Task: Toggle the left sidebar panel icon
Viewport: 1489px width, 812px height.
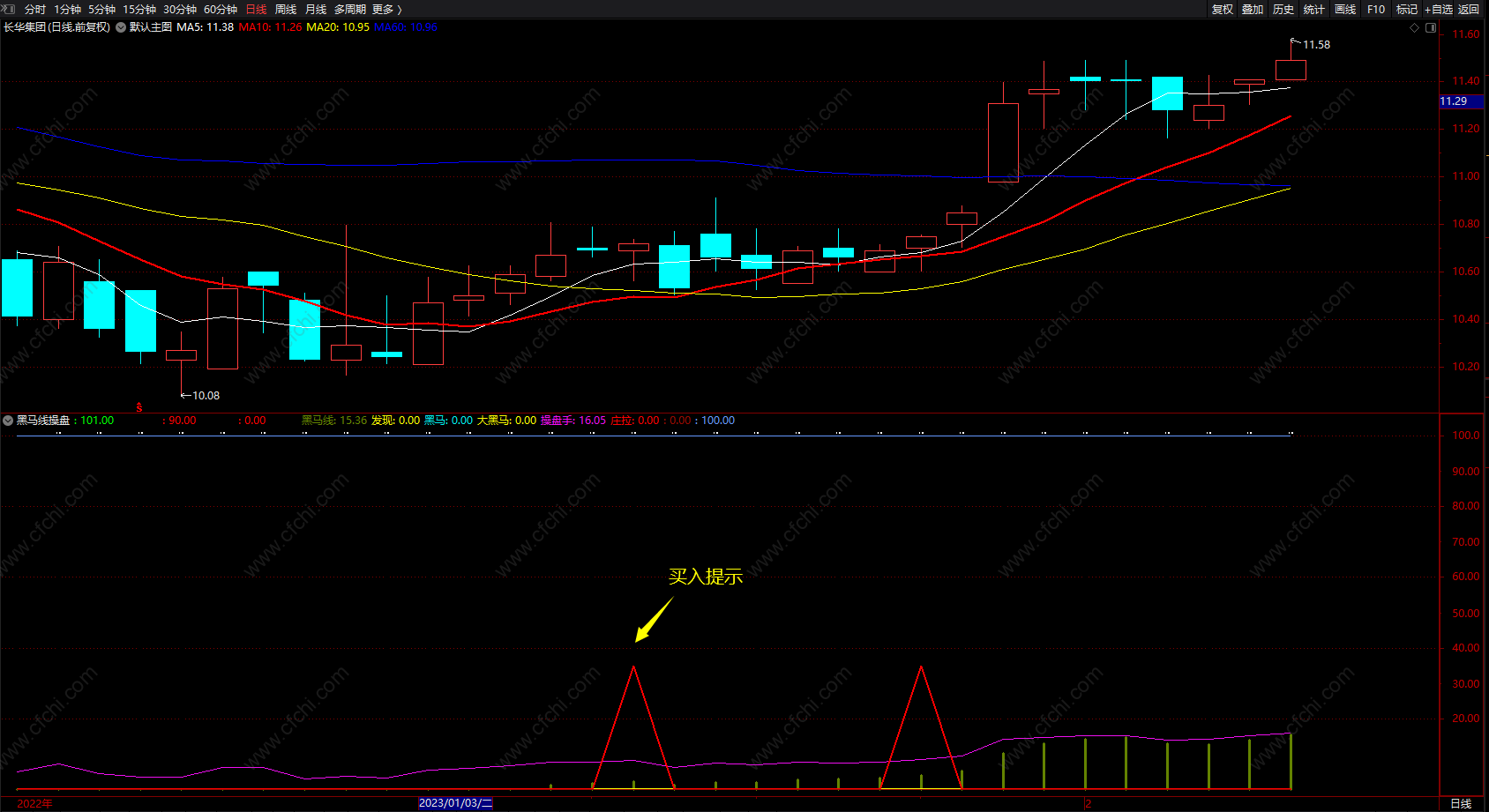Action: point(10,9)
